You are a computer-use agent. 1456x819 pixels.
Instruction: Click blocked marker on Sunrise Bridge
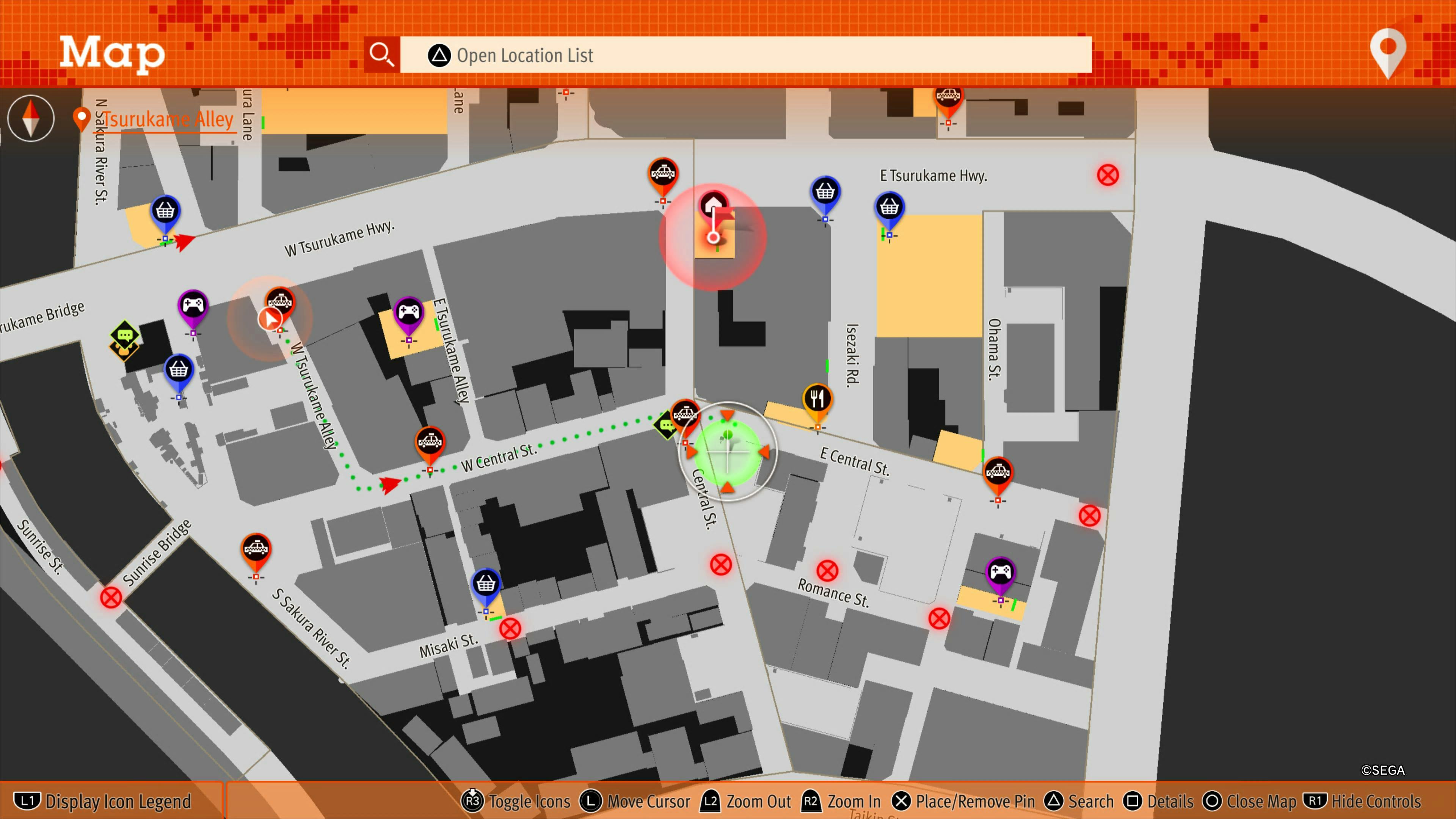click(x=111, y=598)
